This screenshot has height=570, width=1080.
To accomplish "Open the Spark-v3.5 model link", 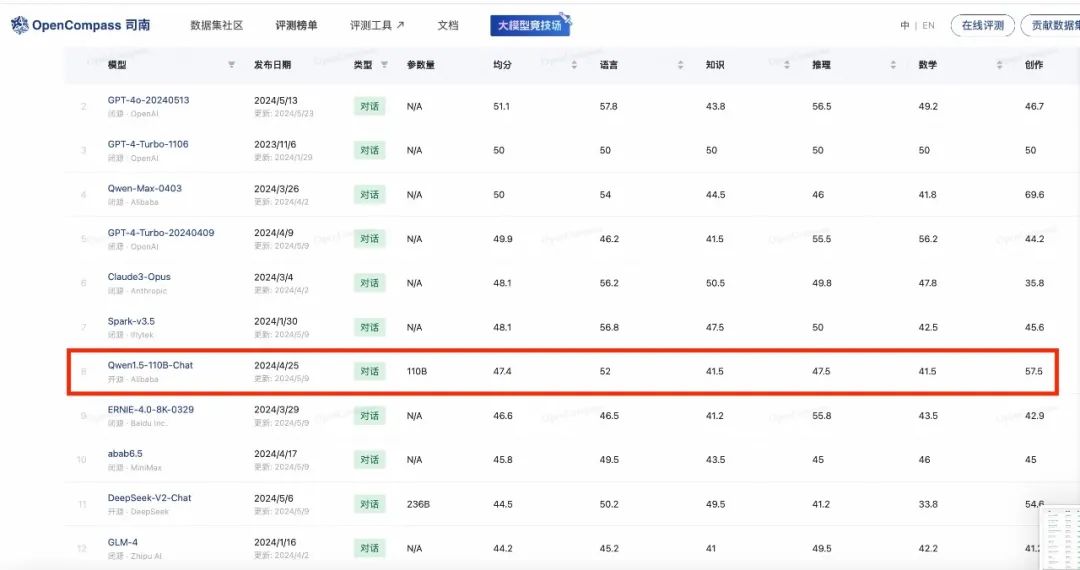I will (131, 321).
